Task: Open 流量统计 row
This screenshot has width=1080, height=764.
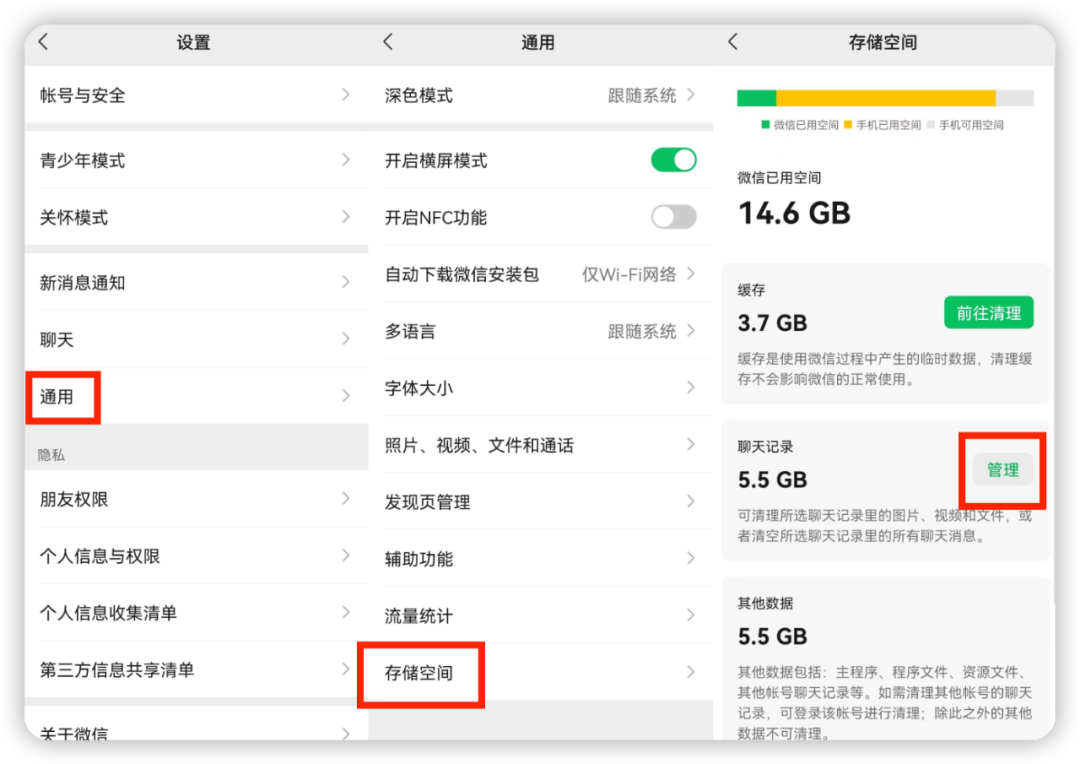Action: pos(541,616)
